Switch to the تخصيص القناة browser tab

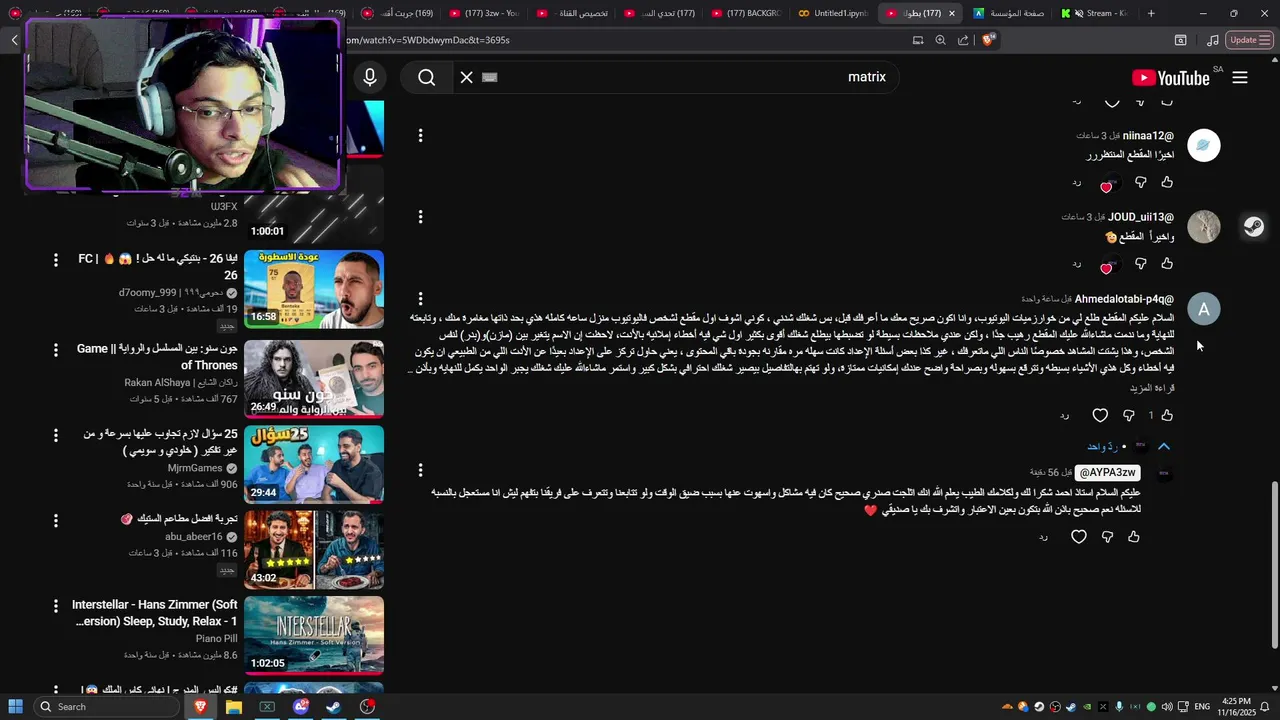[x=573, y=13]
